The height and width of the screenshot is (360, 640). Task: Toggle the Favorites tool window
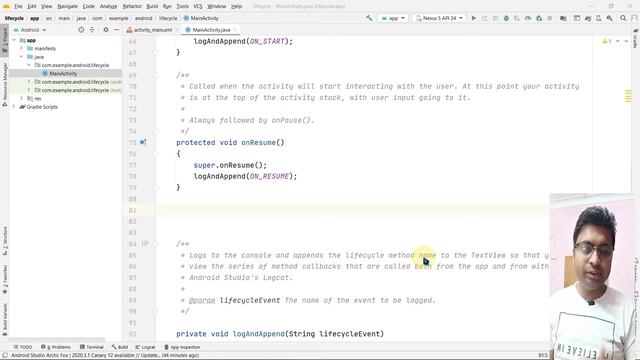(4, 280)
